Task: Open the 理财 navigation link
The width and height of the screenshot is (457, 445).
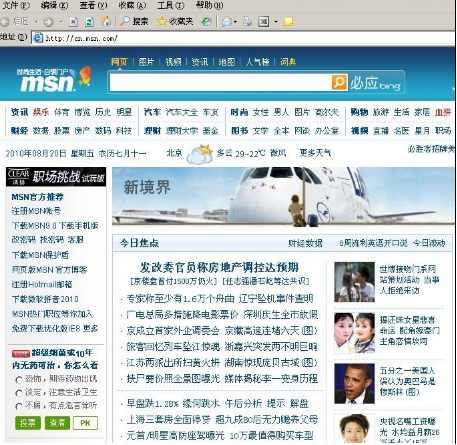Action: (x=152, y=131)
